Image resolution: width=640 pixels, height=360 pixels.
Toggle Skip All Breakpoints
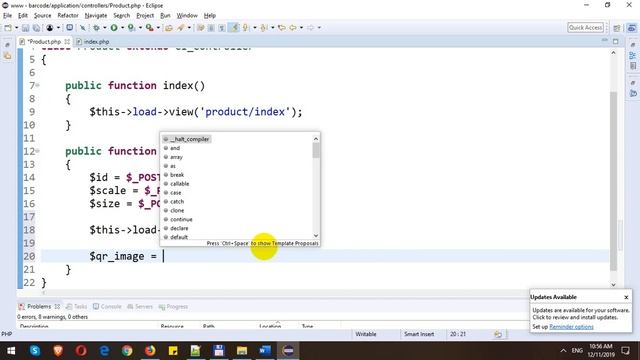coord(82,28)
